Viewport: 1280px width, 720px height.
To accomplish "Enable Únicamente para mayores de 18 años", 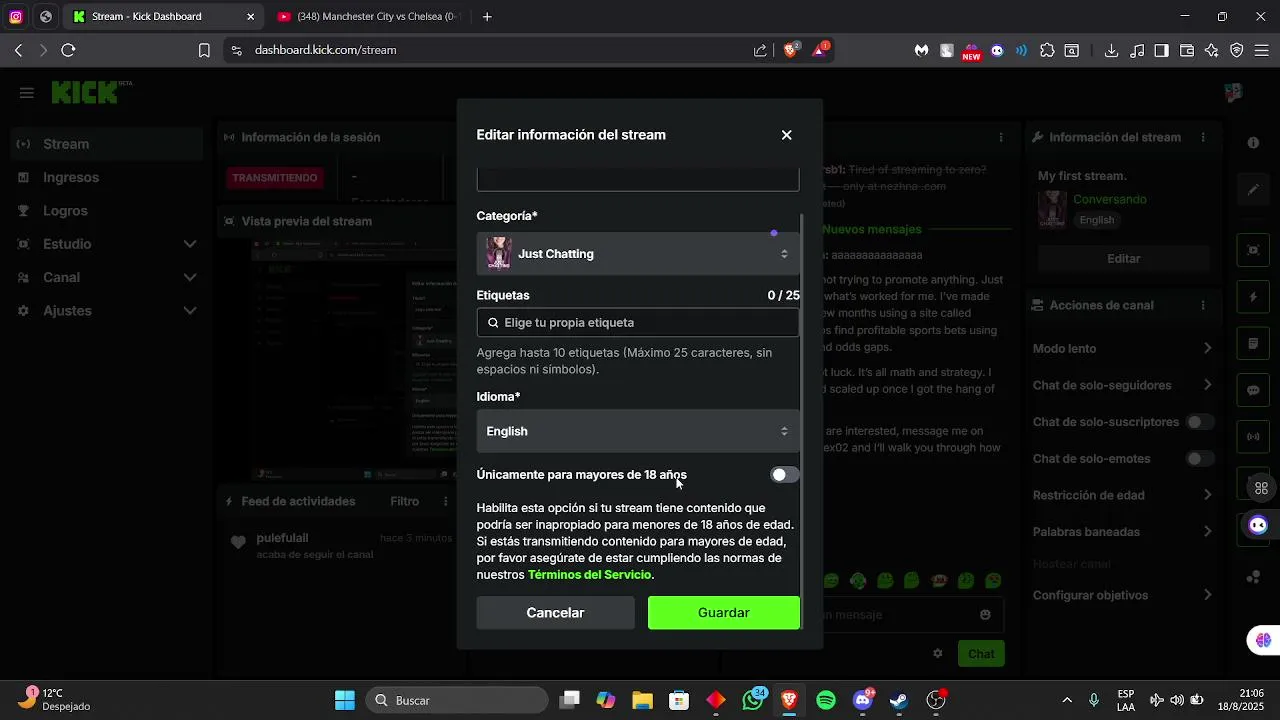I will pyautogui.click(x=785, y=475).
